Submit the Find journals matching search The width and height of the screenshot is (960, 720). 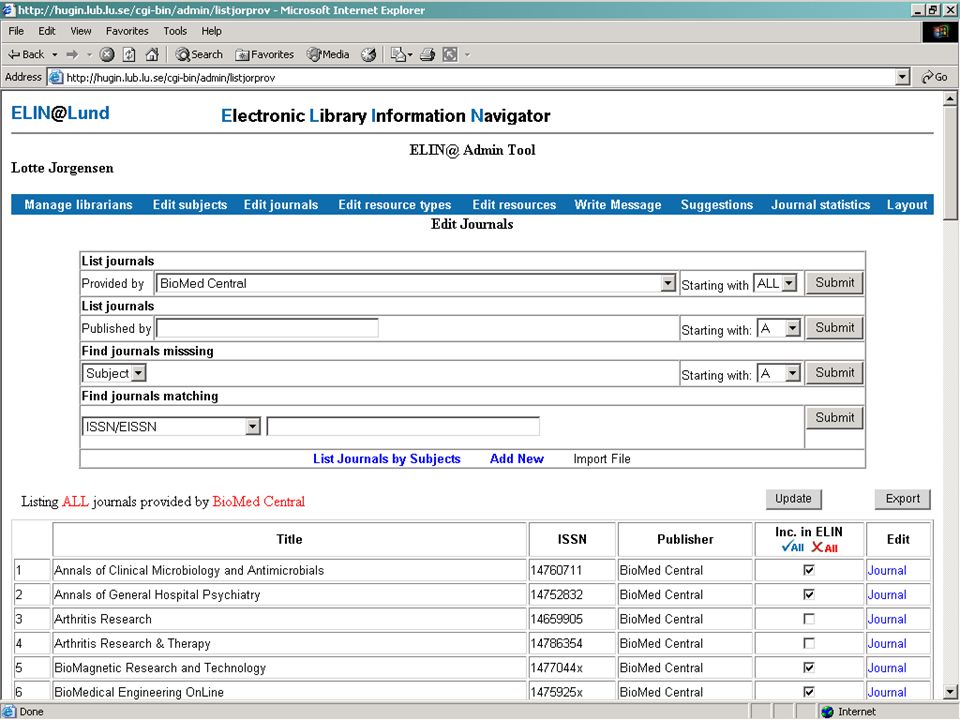click(834, 418)
